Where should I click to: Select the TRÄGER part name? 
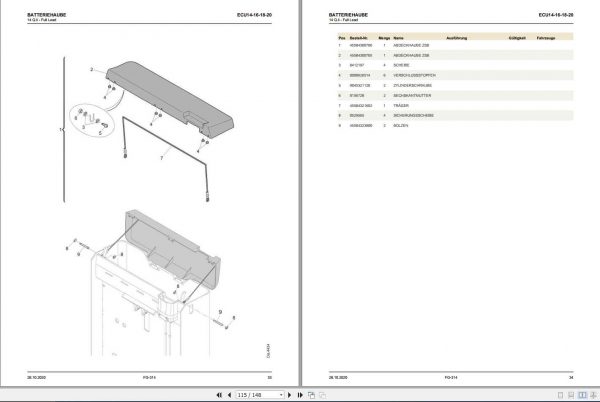(401, 105)
